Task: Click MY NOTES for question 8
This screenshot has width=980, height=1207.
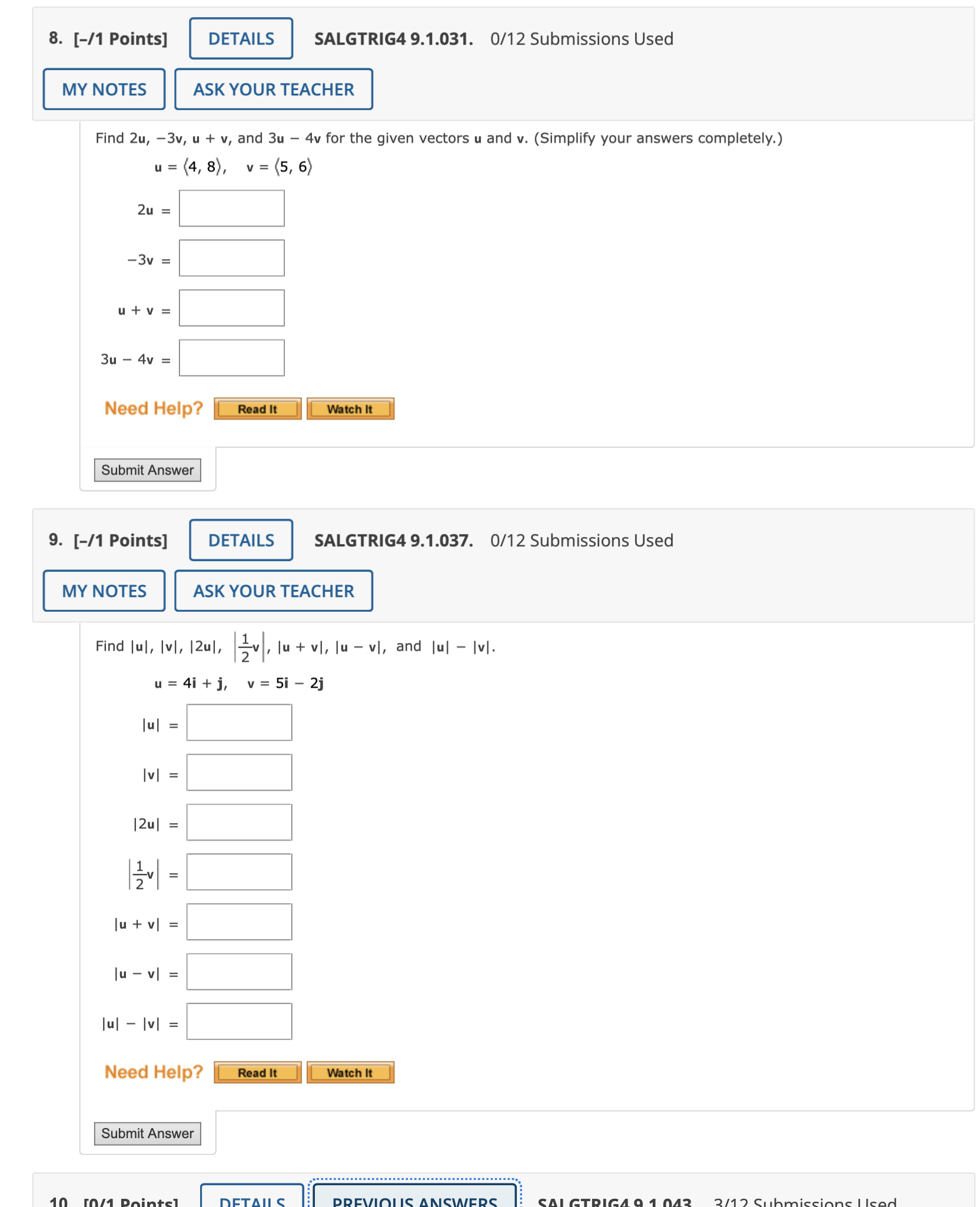Action: click(104, 89)
